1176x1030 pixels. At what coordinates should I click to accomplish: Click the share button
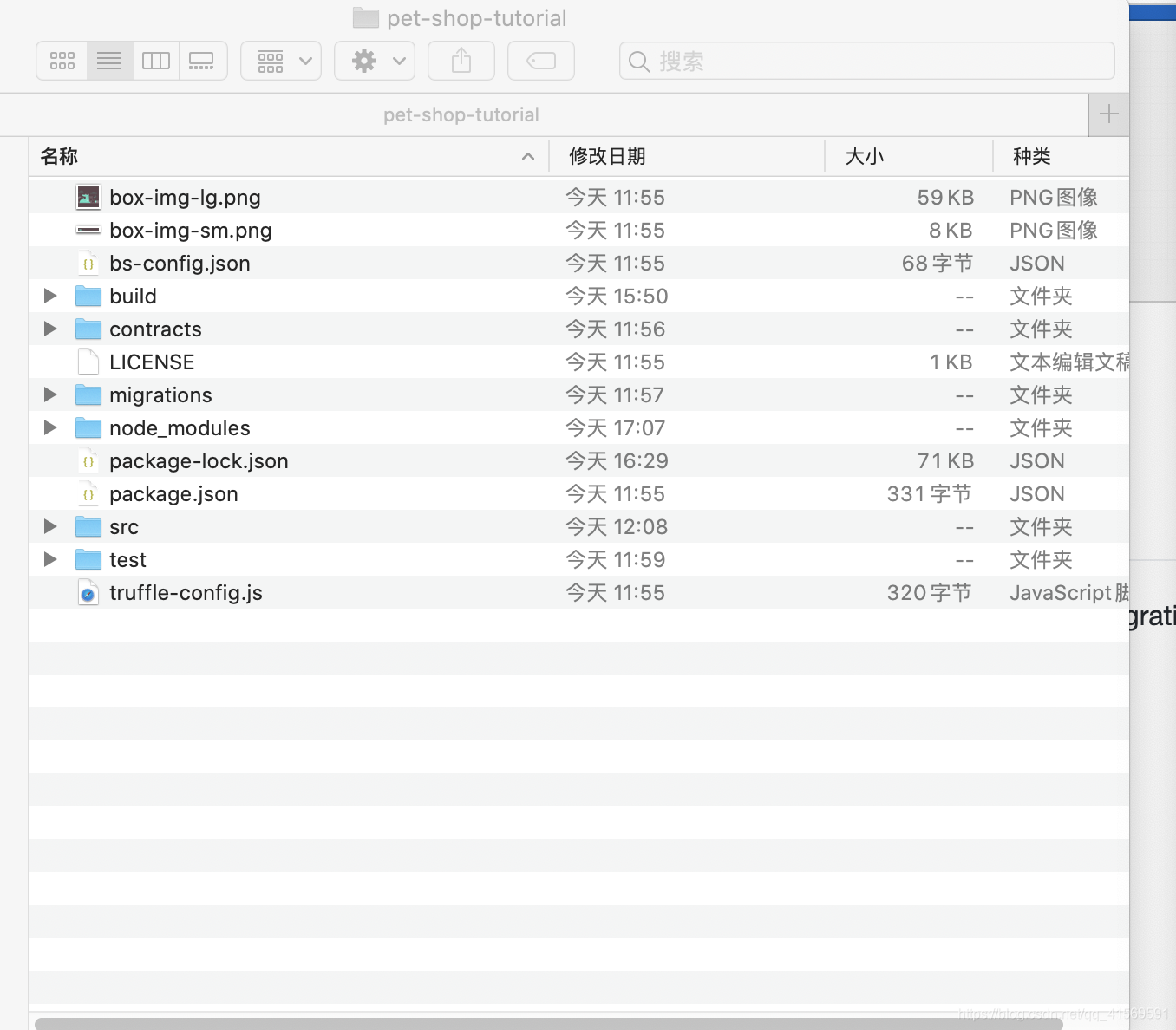click(461, 61)
